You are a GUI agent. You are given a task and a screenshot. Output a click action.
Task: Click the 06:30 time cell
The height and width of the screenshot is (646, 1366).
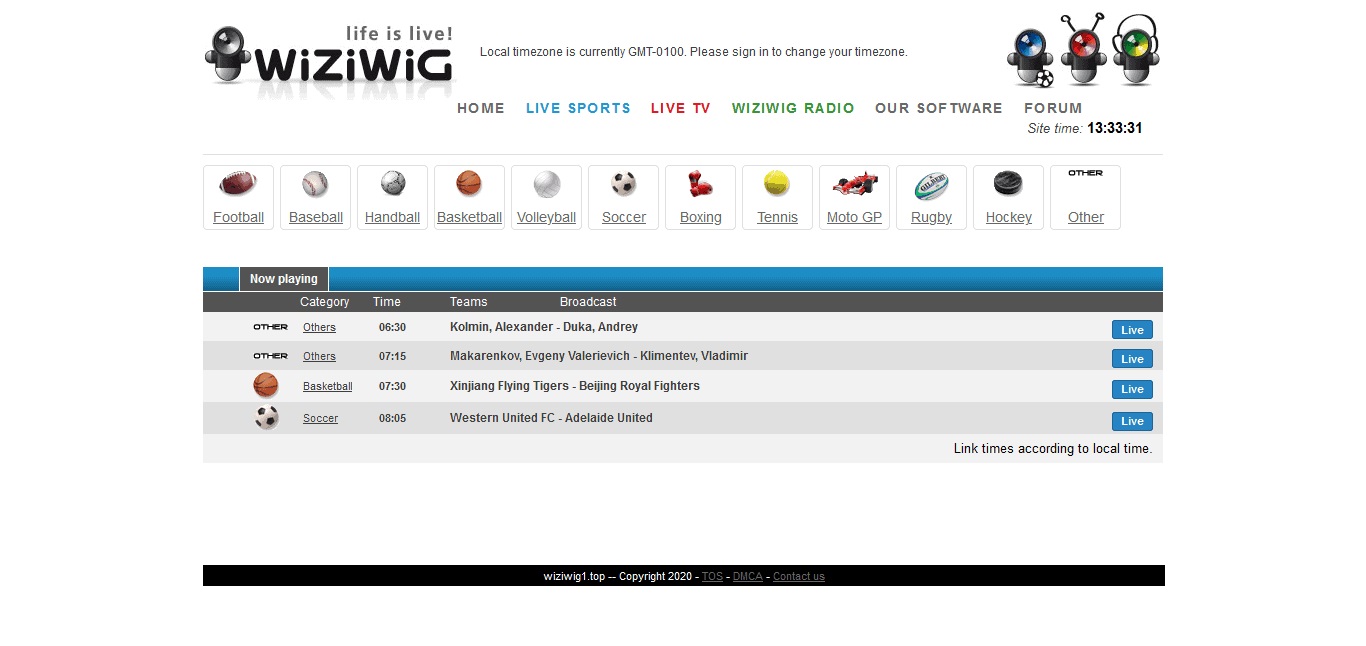point(392,327)
